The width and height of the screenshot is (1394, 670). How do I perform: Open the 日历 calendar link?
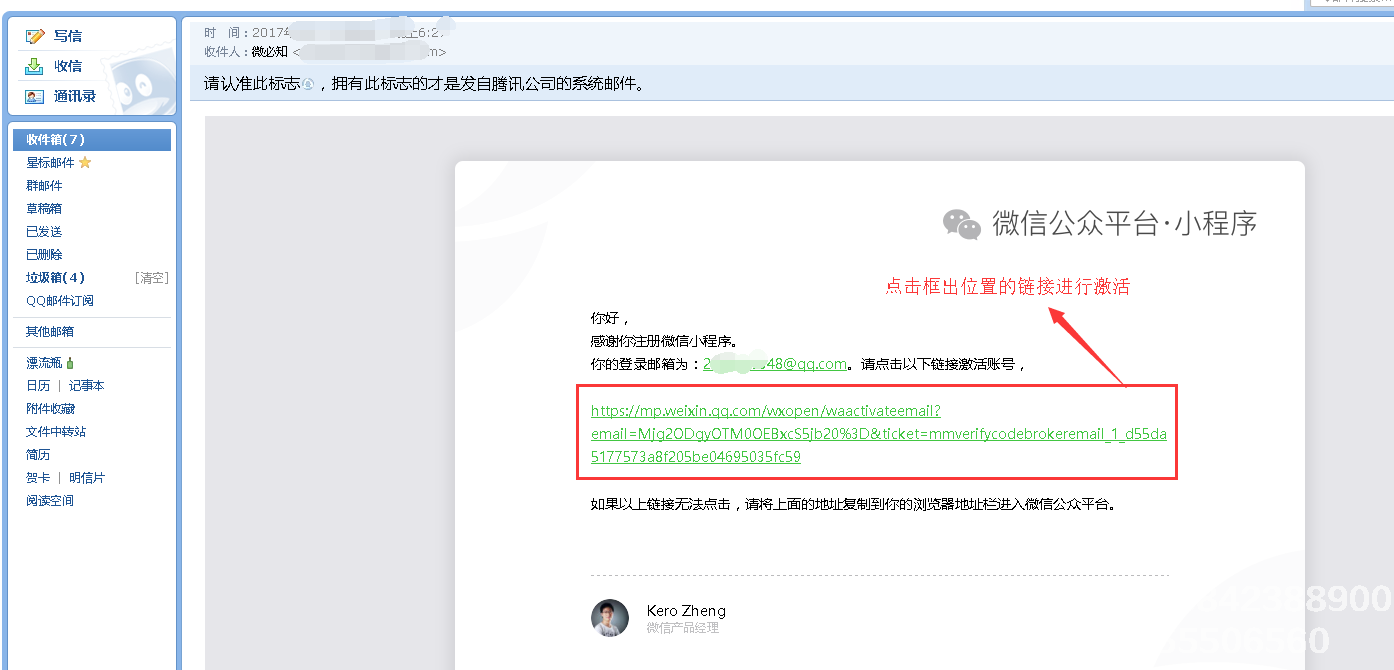pyautogui.click(x=38, y=386)
